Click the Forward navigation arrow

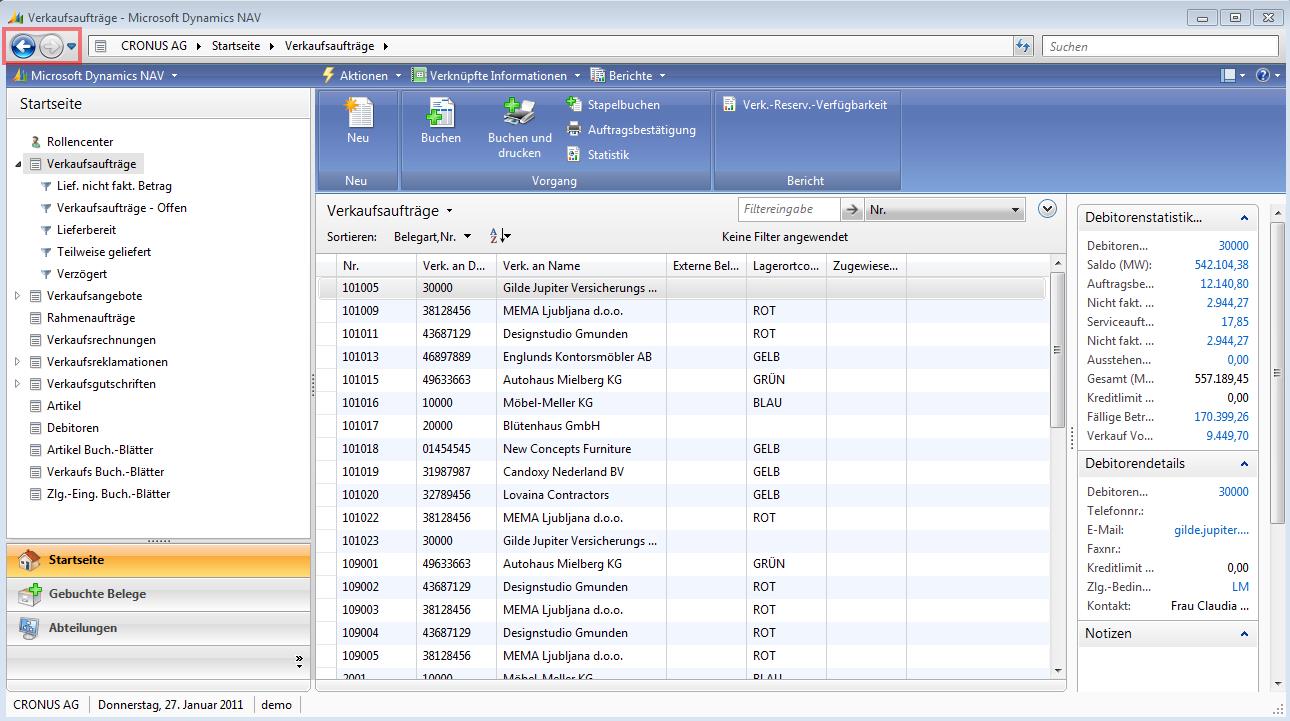51,46
